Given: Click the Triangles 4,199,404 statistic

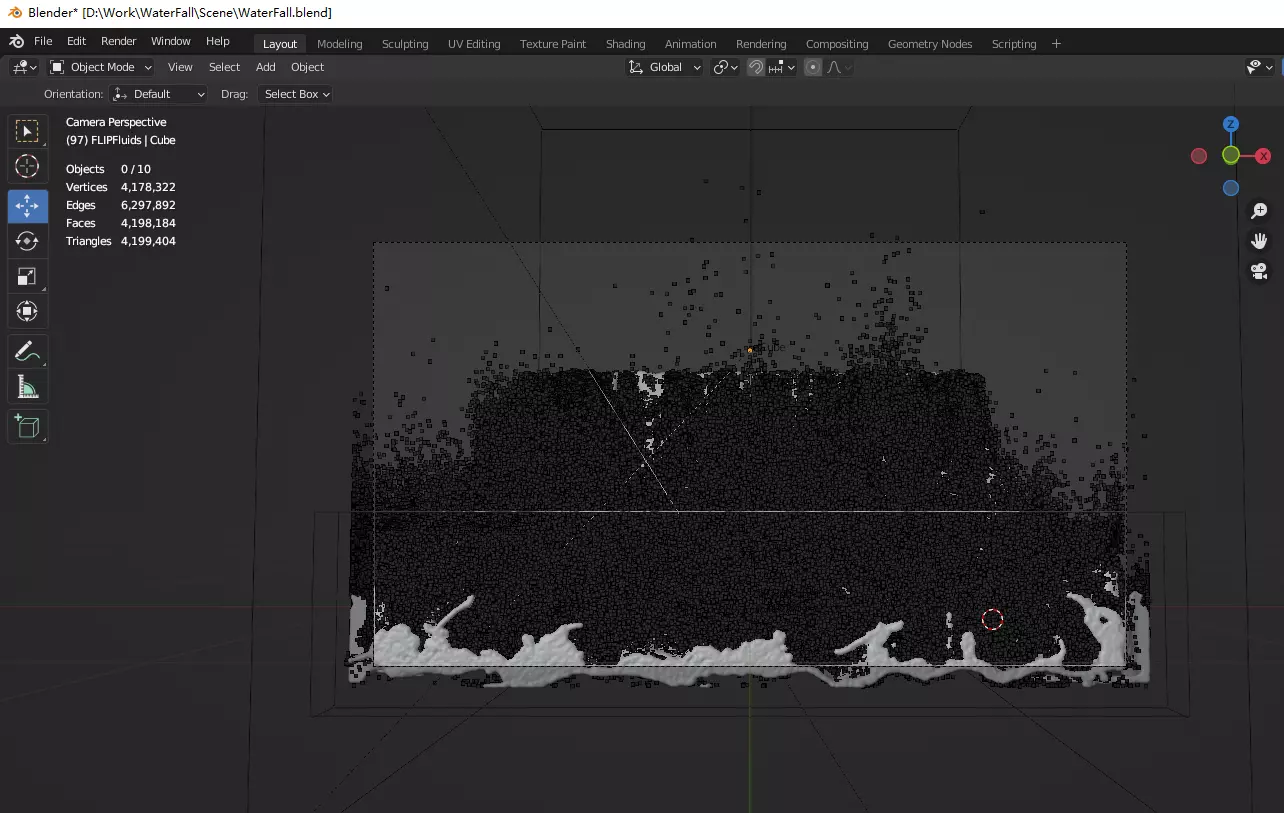Looking at the screenshot, I should click(121, 241).
